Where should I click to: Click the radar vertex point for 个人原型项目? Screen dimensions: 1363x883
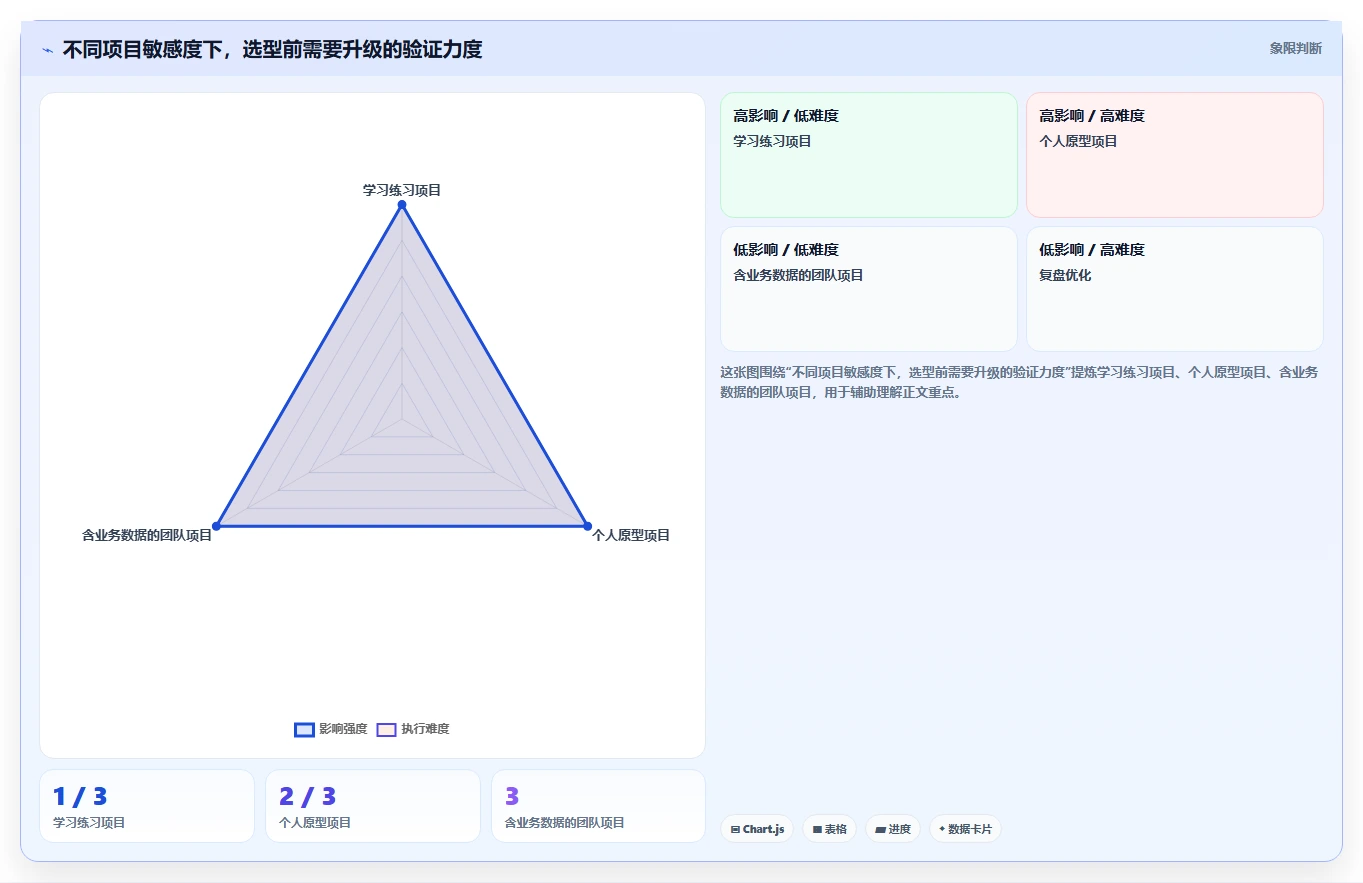point(587,526)
